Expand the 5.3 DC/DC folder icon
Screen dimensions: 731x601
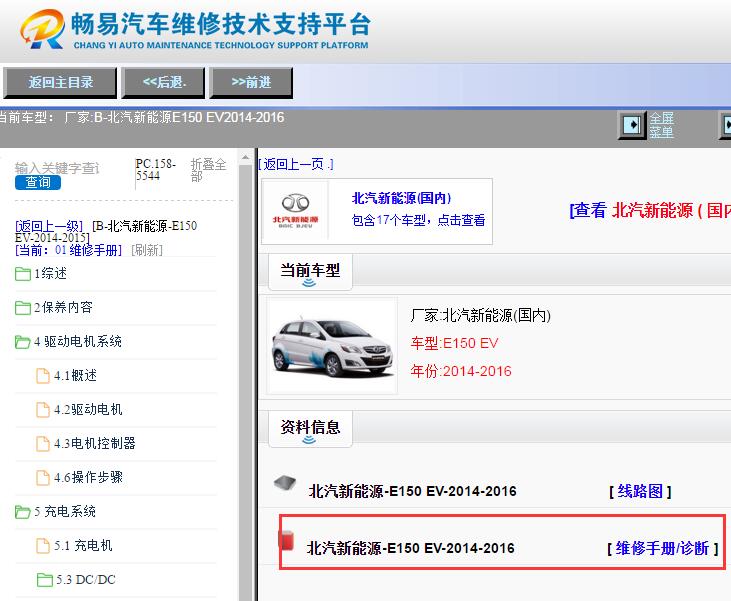(x=45, y=580)
